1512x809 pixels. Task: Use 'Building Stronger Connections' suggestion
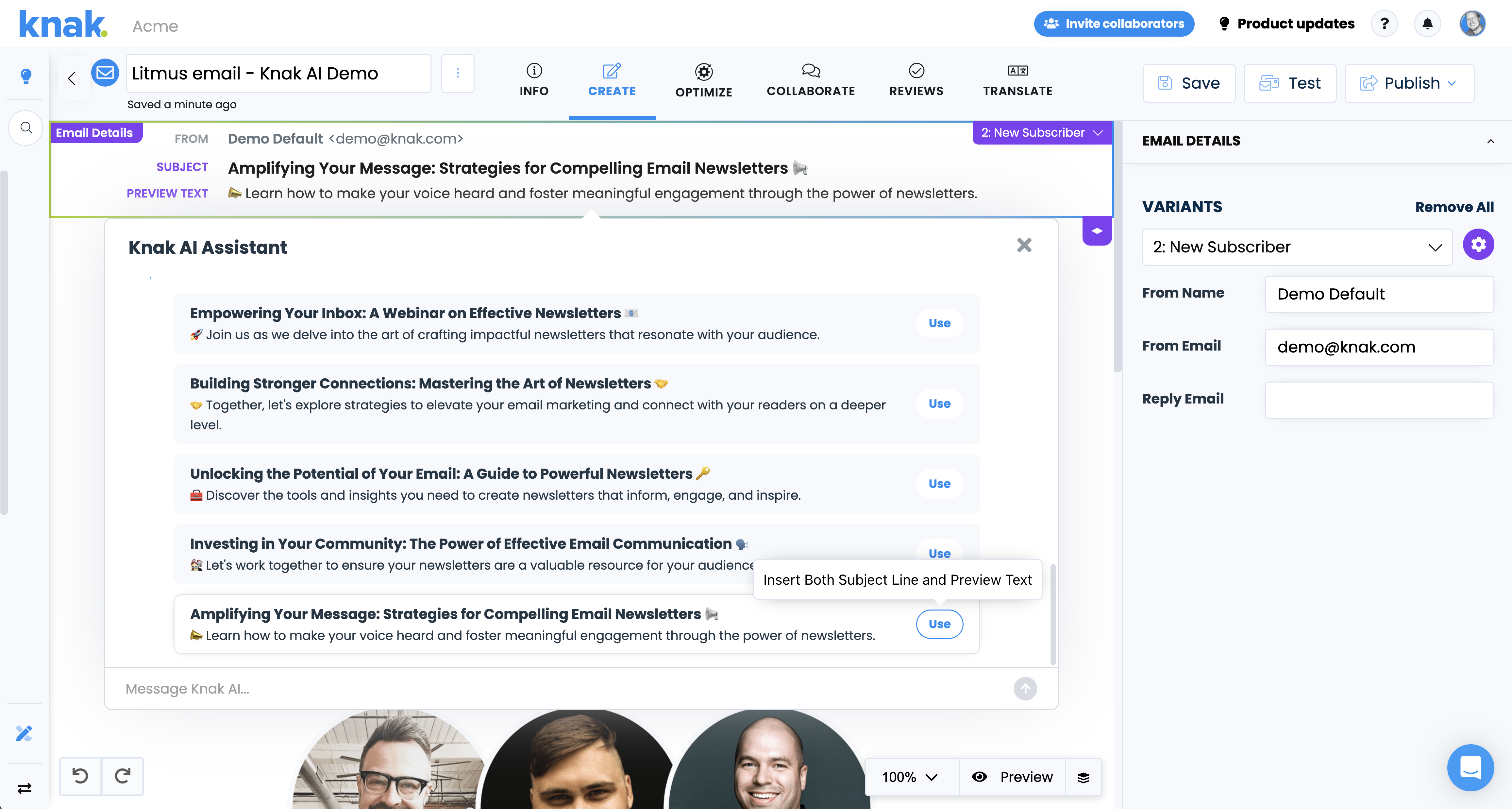pyautogui.click(x=939, y=404)
